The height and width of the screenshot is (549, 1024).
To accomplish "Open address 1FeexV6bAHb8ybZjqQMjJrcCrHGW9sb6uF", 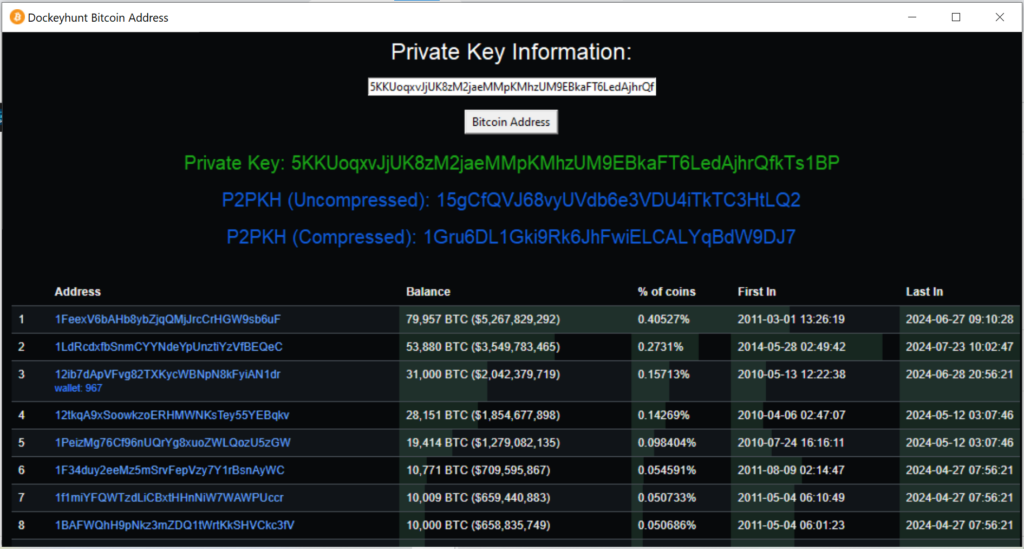I will (168, 319).
